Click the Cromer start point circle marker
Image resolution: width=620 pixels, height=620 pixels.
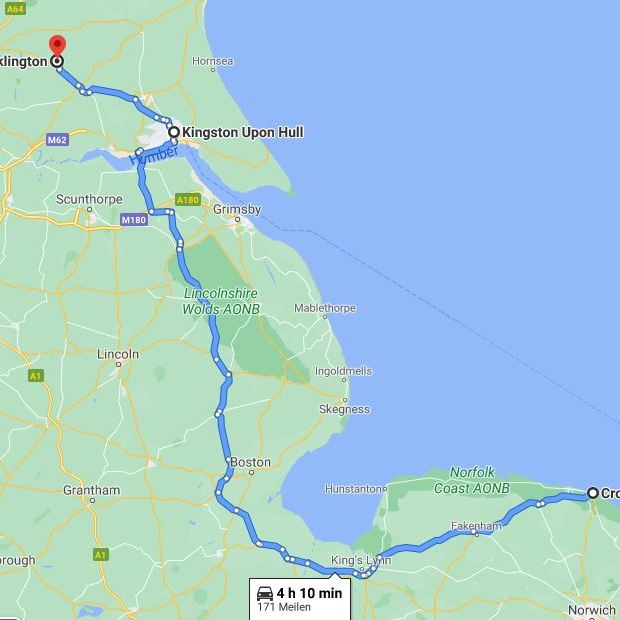[592, 493]
